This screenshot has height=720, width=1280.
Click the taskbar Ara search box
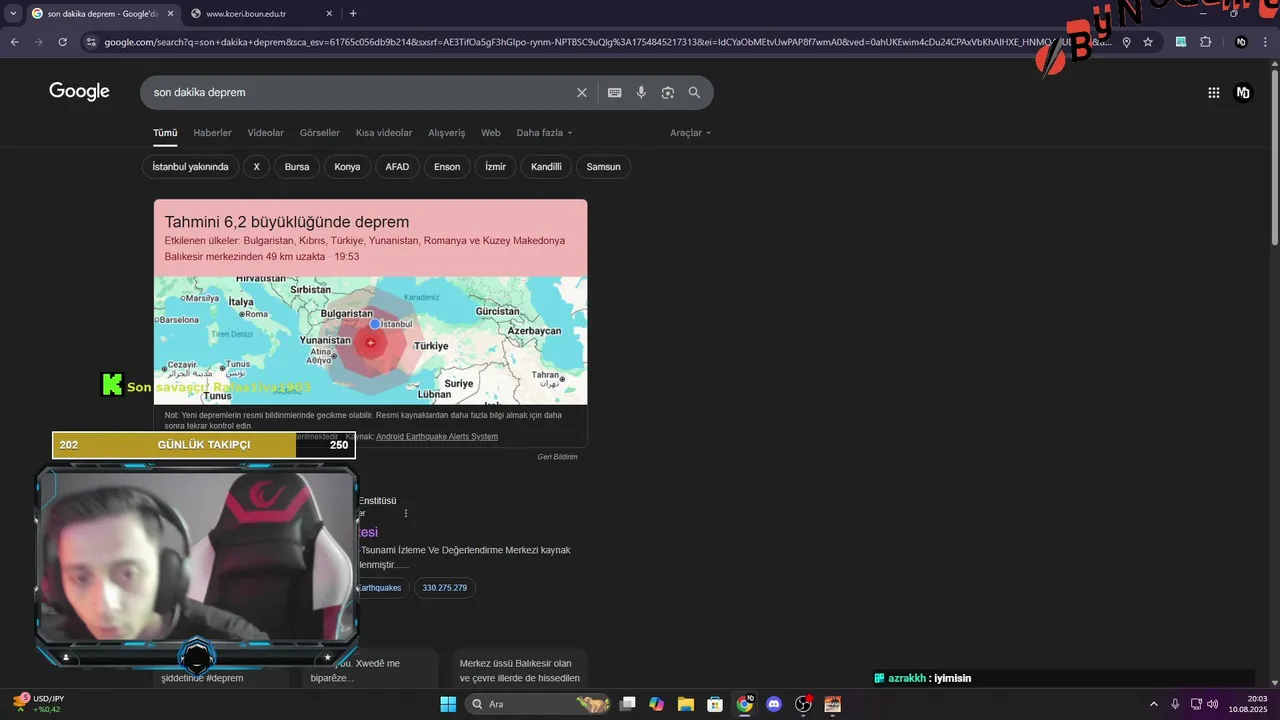pos(540,704)
